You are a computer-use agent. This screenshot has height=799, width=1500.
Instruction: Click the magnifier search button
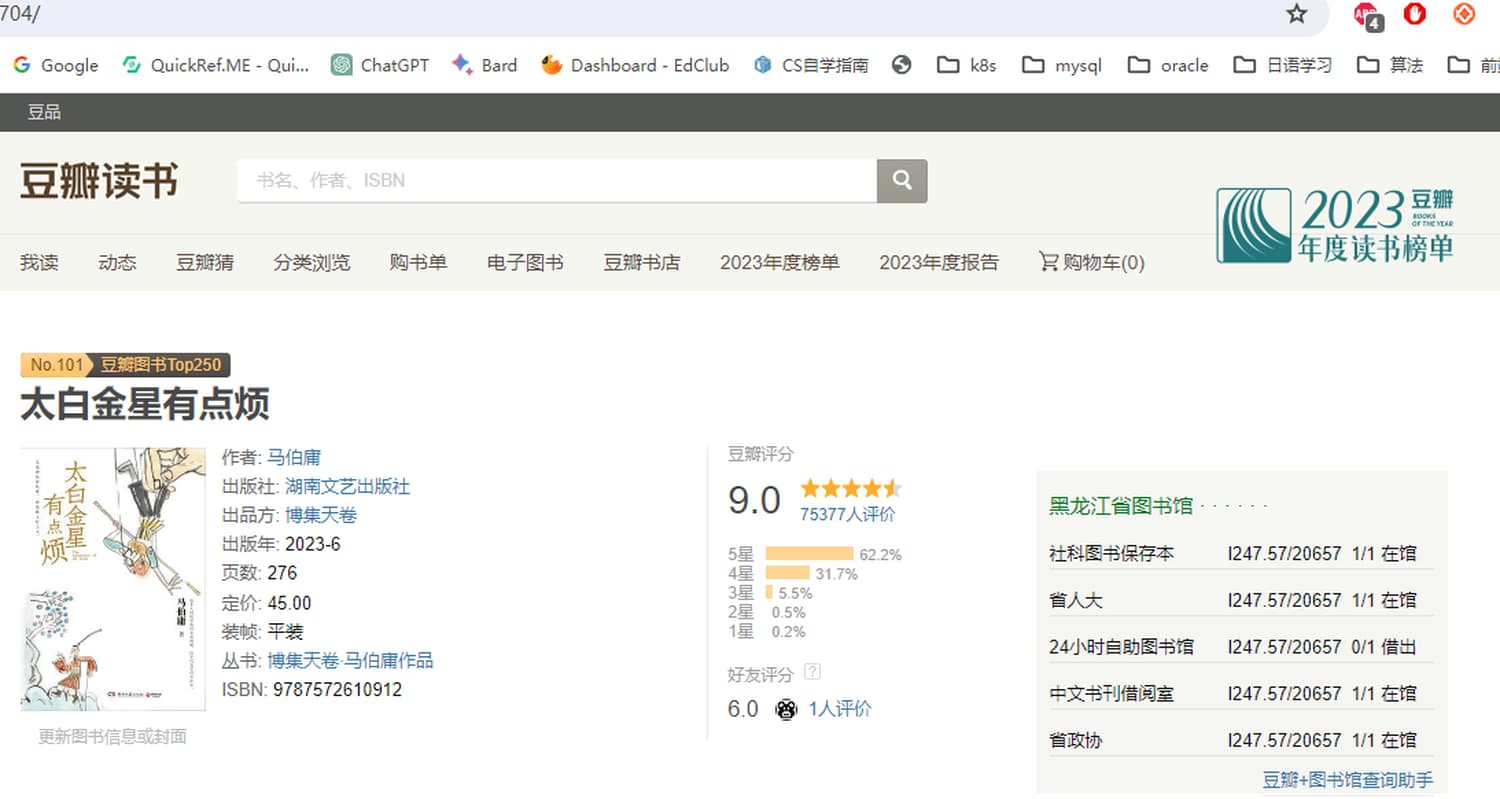tap(902, 181)
